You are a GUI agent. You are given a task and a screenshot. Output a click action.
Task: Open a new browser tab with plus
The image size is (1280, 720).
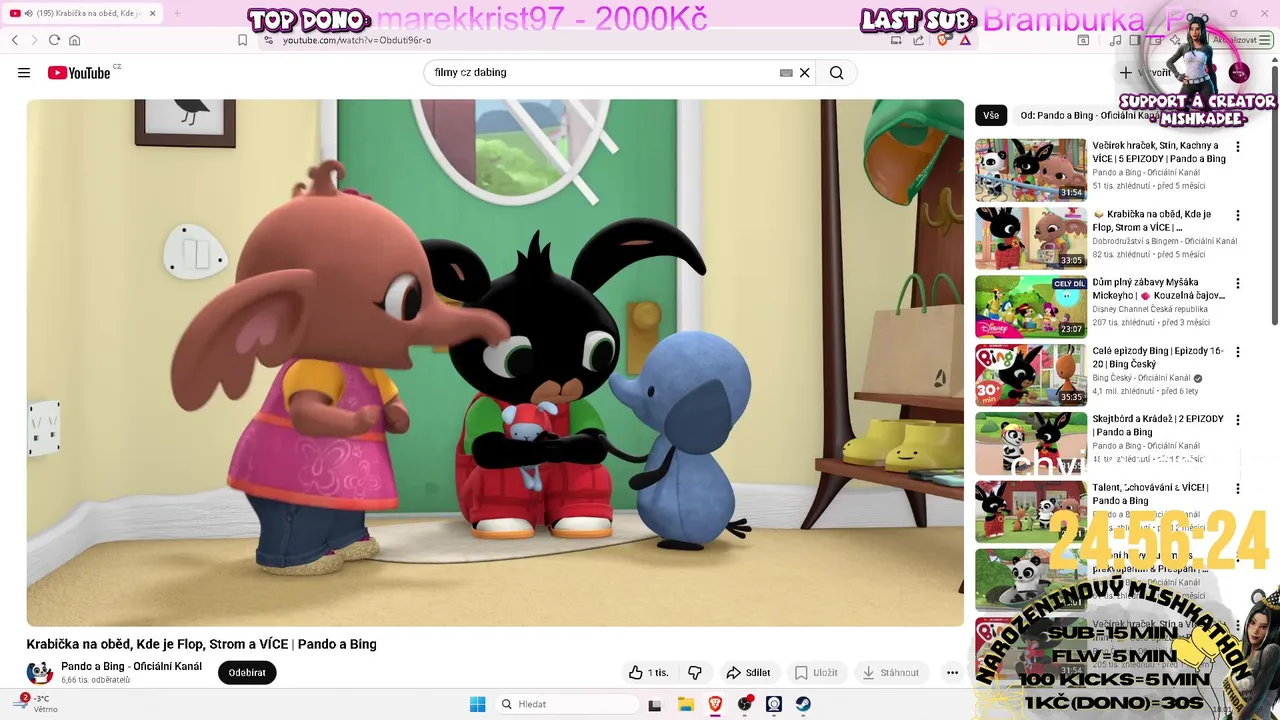point(177,13)
